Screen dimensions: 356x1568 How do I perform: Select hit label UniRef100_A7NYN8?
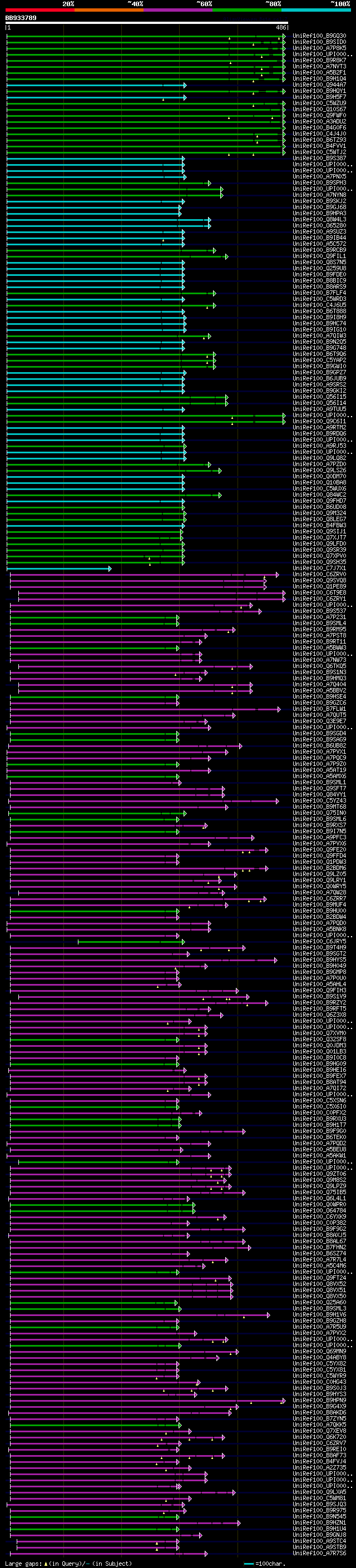tap(319, 195)
